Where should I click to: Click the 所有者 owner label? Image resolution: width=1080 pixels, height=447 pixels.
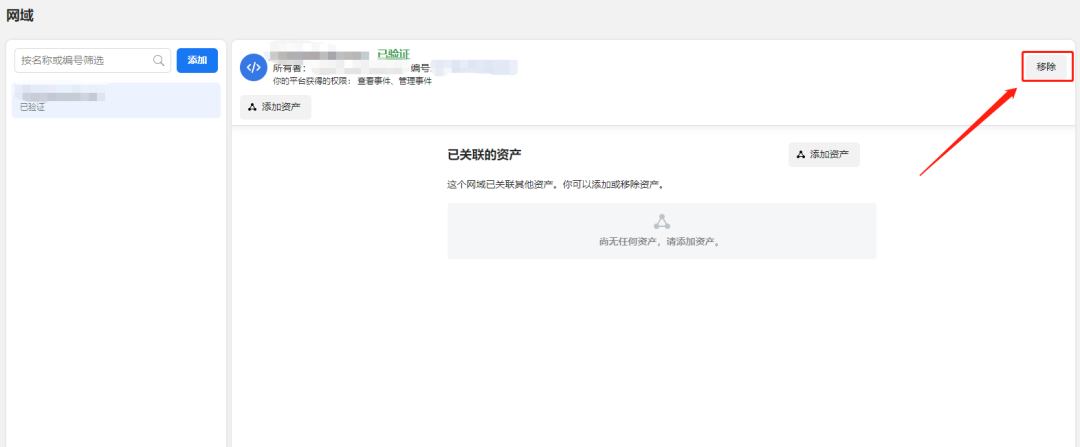[289, 68]
